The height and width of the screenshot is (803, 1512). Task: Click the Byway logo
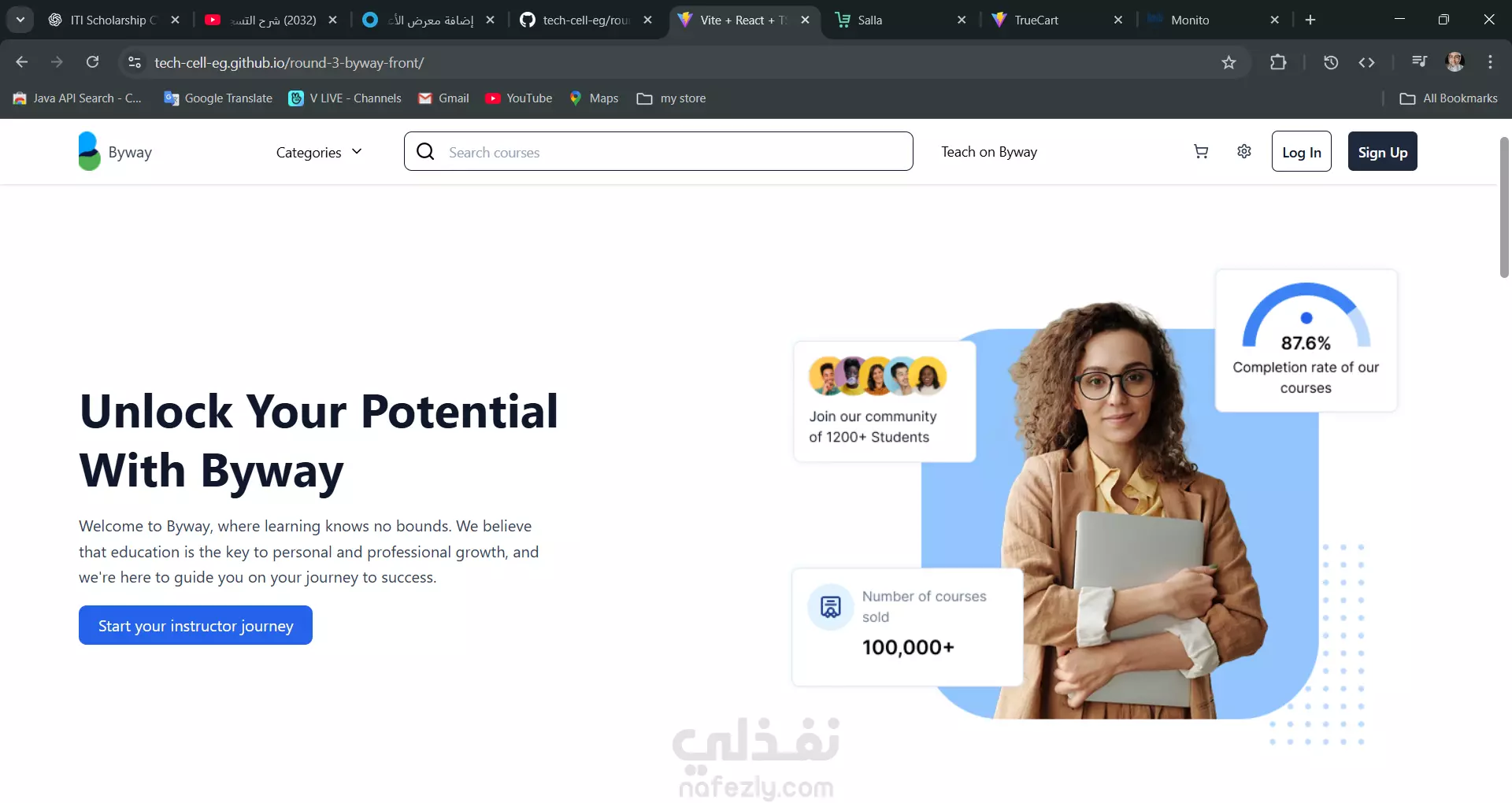116,151
